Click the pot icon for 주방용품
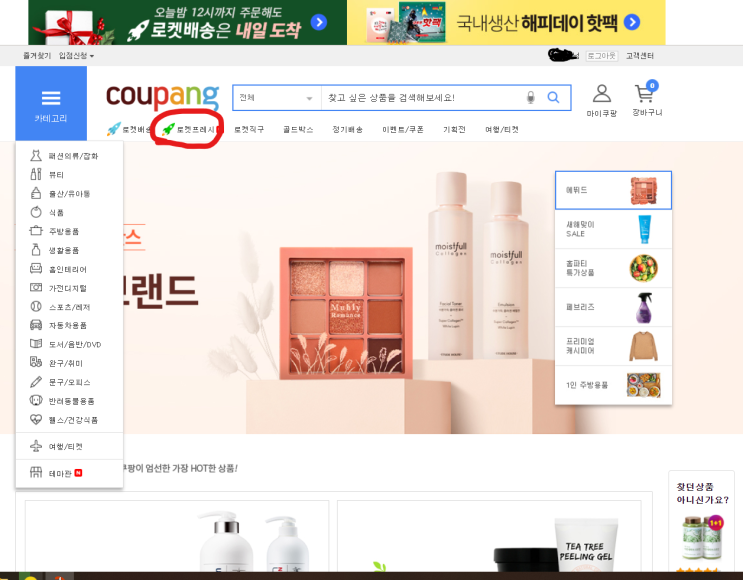The image size is (743, 580). click(36, 231)
